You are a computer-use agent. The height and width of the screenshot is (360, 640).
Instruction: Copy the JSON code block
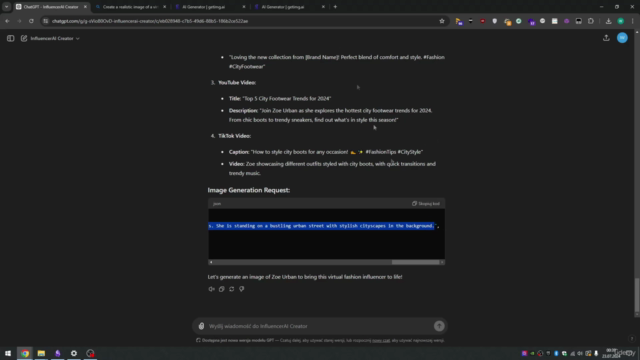426,204
